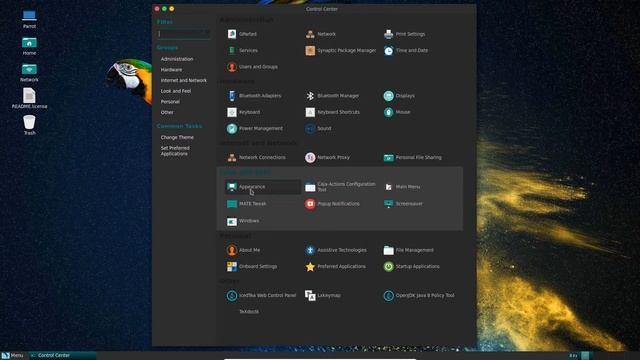Screen dimensions: 640x360
Task: Open Network Proxy settings
Action: point(327,157)
